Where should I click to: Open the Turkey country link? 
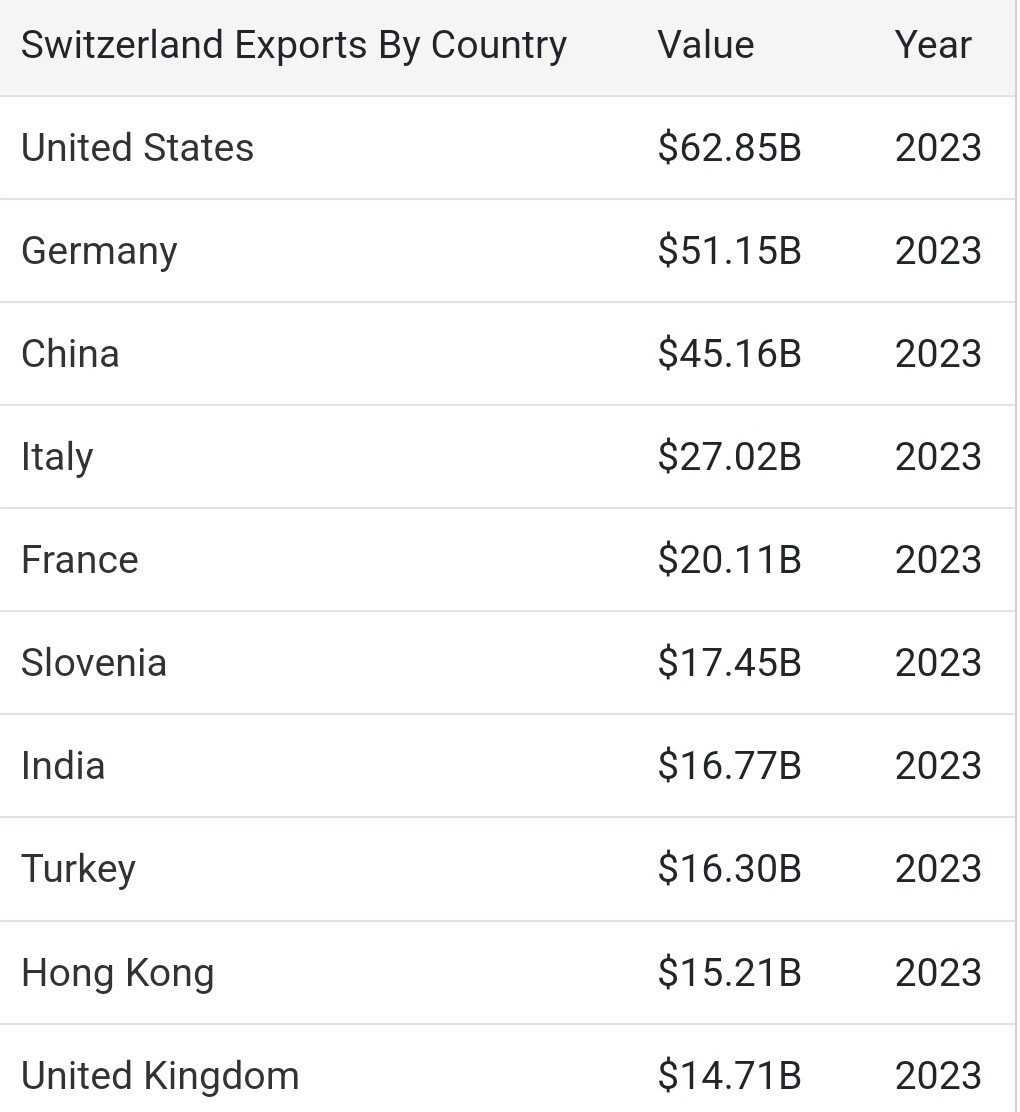[x=78, y=869]
